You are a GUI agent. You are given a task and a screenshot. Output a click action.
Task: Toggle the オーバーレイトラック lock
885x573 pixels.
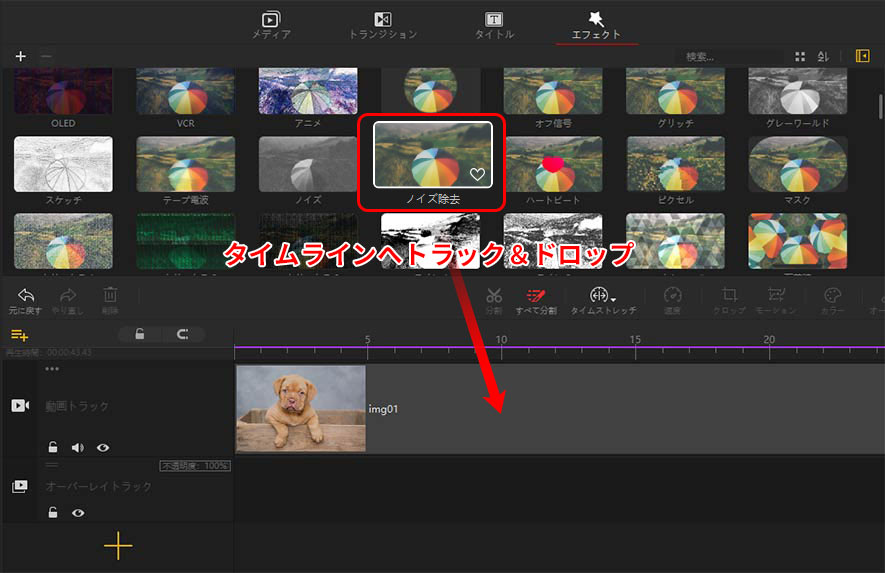click(x=52, y=513)
